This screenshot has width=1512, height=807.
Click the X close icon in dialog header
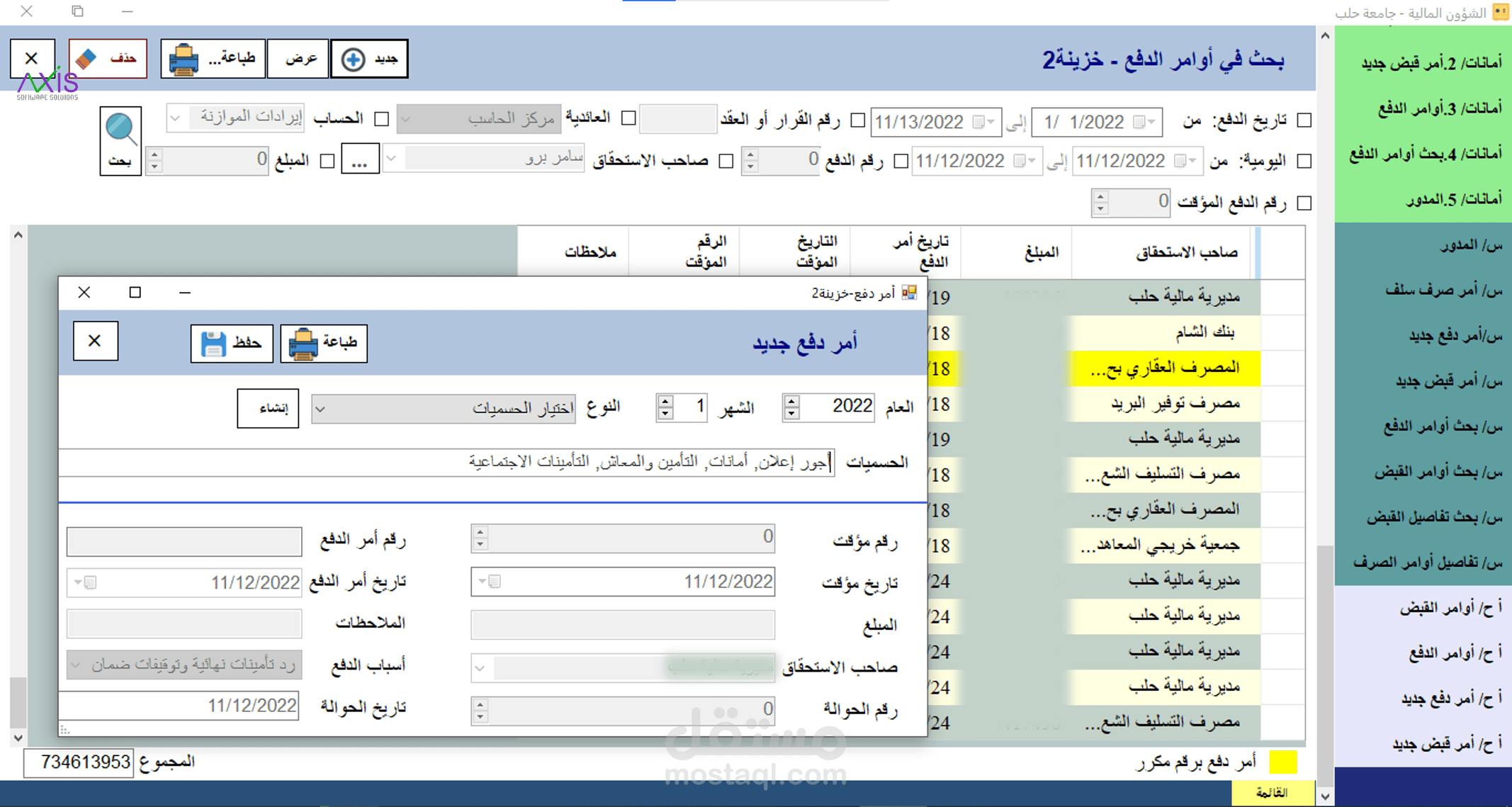95,341
